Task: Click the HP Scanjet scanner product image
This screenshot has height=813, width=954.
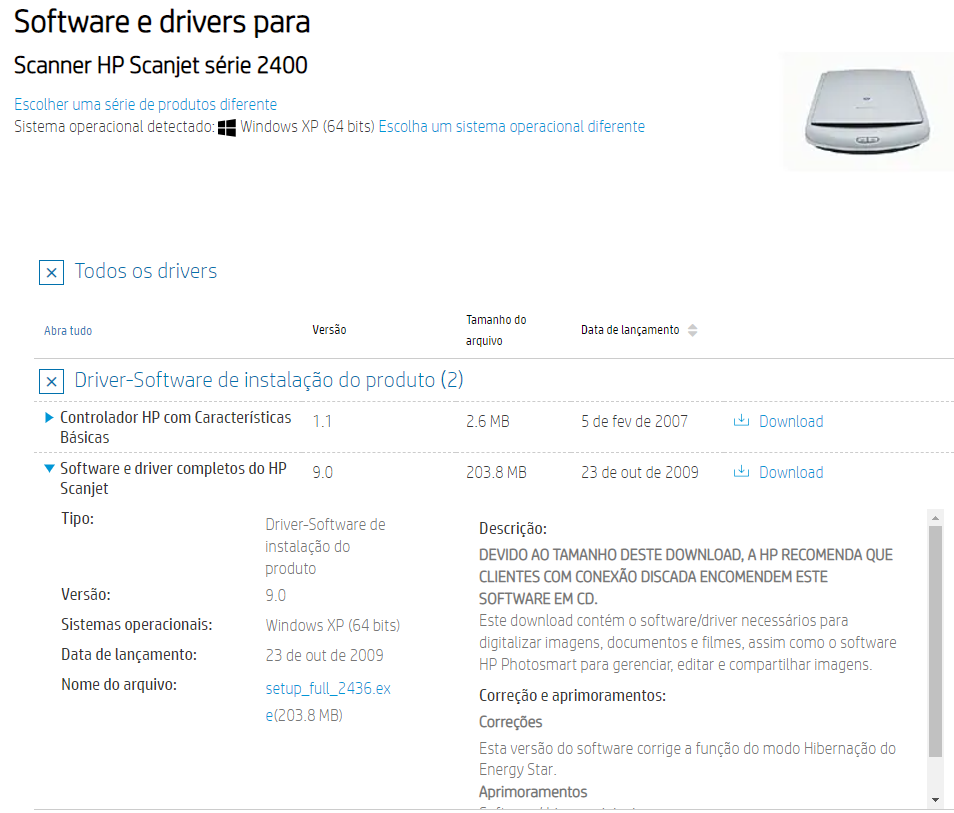Action: 867,111
